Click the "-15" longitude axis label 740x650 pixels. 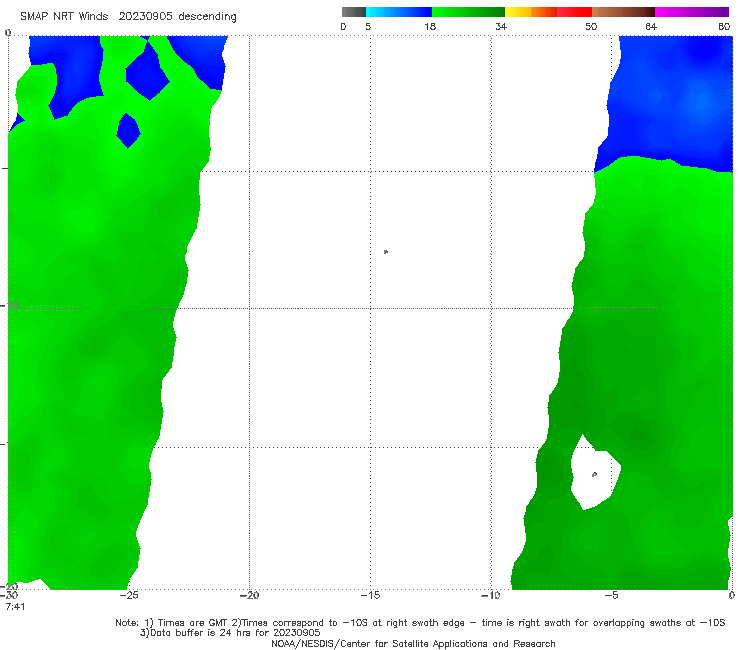click(x=370, y=595)
